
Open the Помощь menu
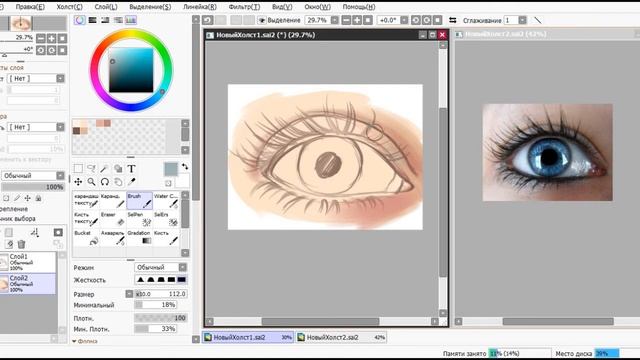pyautogui.click(x=359, y=7)
